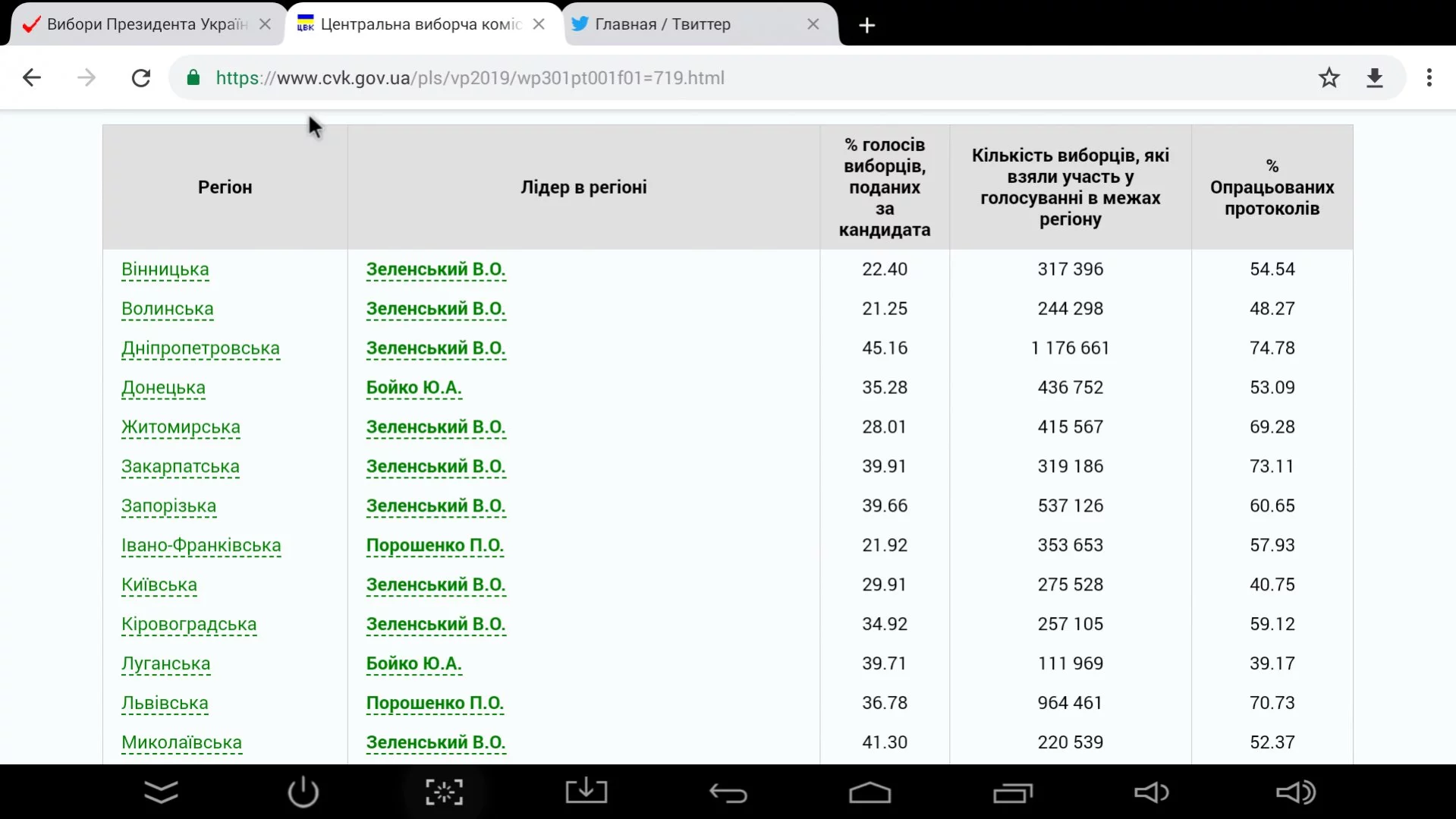The height and width of the screenshot is (819, 1456).
Task: Lower volume with the bottom bar speaker
Action: (x=1150, y=792)
